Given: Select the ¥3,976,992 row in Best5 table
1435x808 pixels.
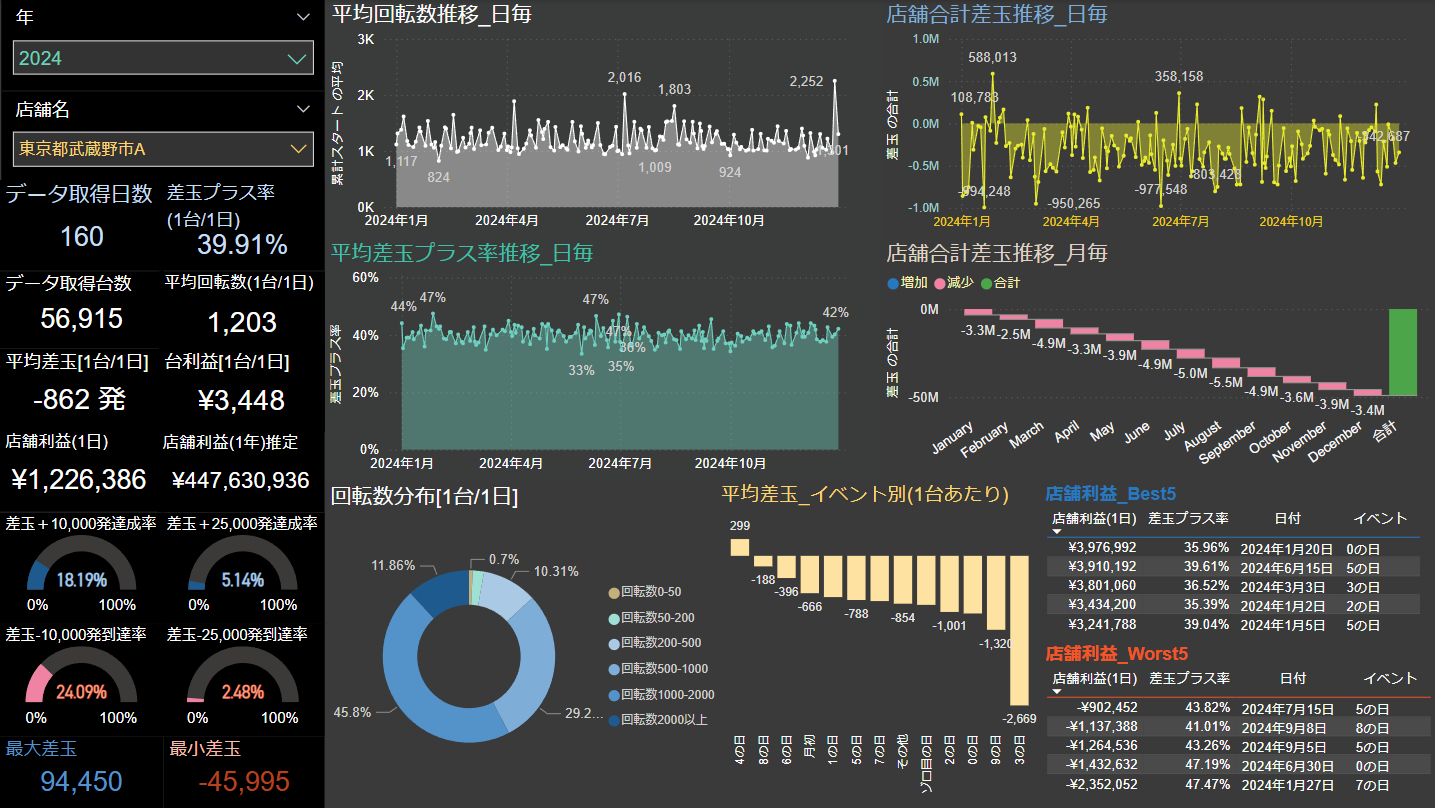Looking at the screenshot, I should [x=1102, y=548].
